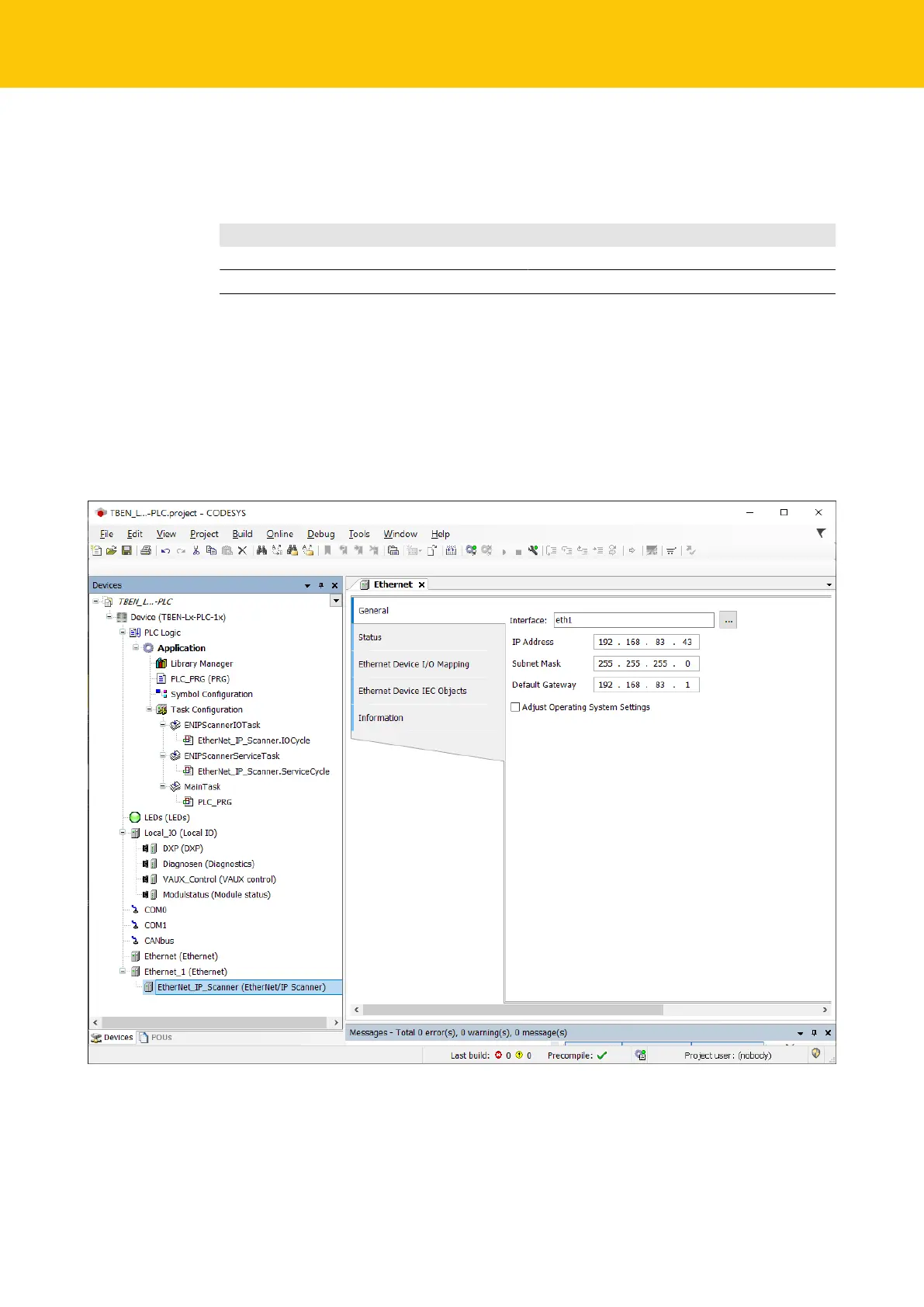Screen dimensions: 924x1307
Task: Click the Build wrench-hammer icon
Action: point(533,550)
